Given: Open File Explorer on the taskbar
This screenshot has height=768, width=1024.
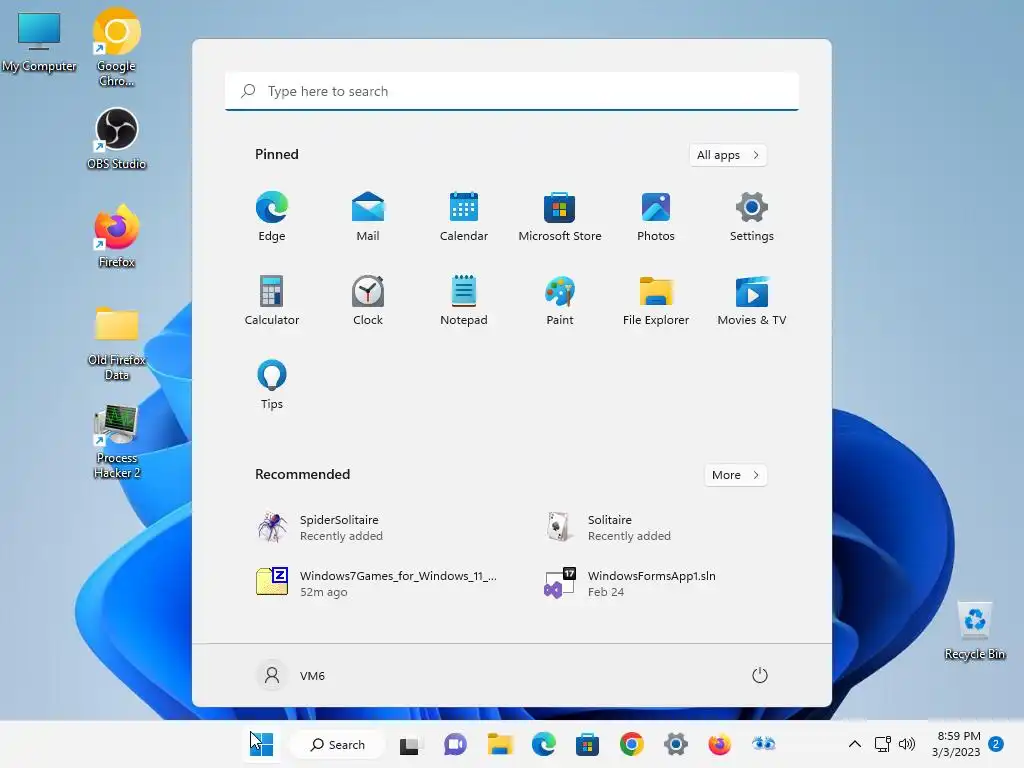Looking at the screenshot, I should coord(500,744).
